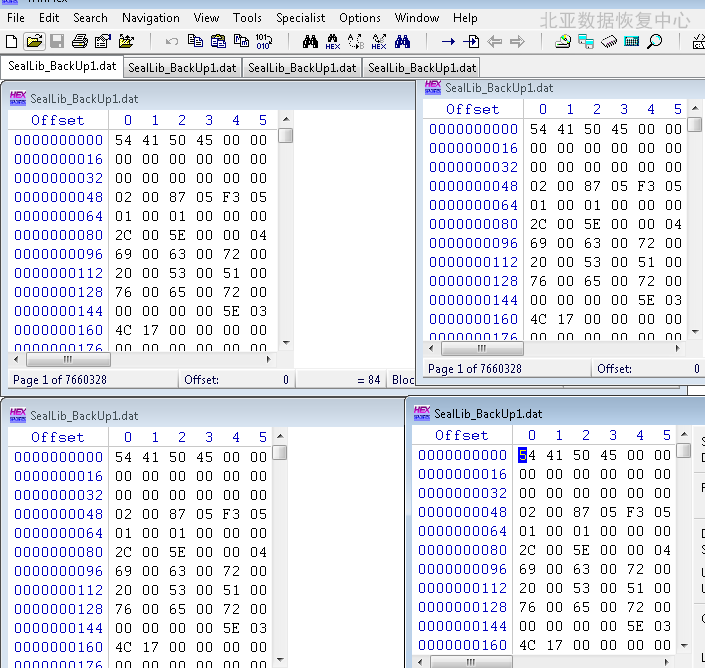Click offset 0000000128 in the bottom-right window
The height and width of the screenshot is (668, 705).
(x=462, y=607)
